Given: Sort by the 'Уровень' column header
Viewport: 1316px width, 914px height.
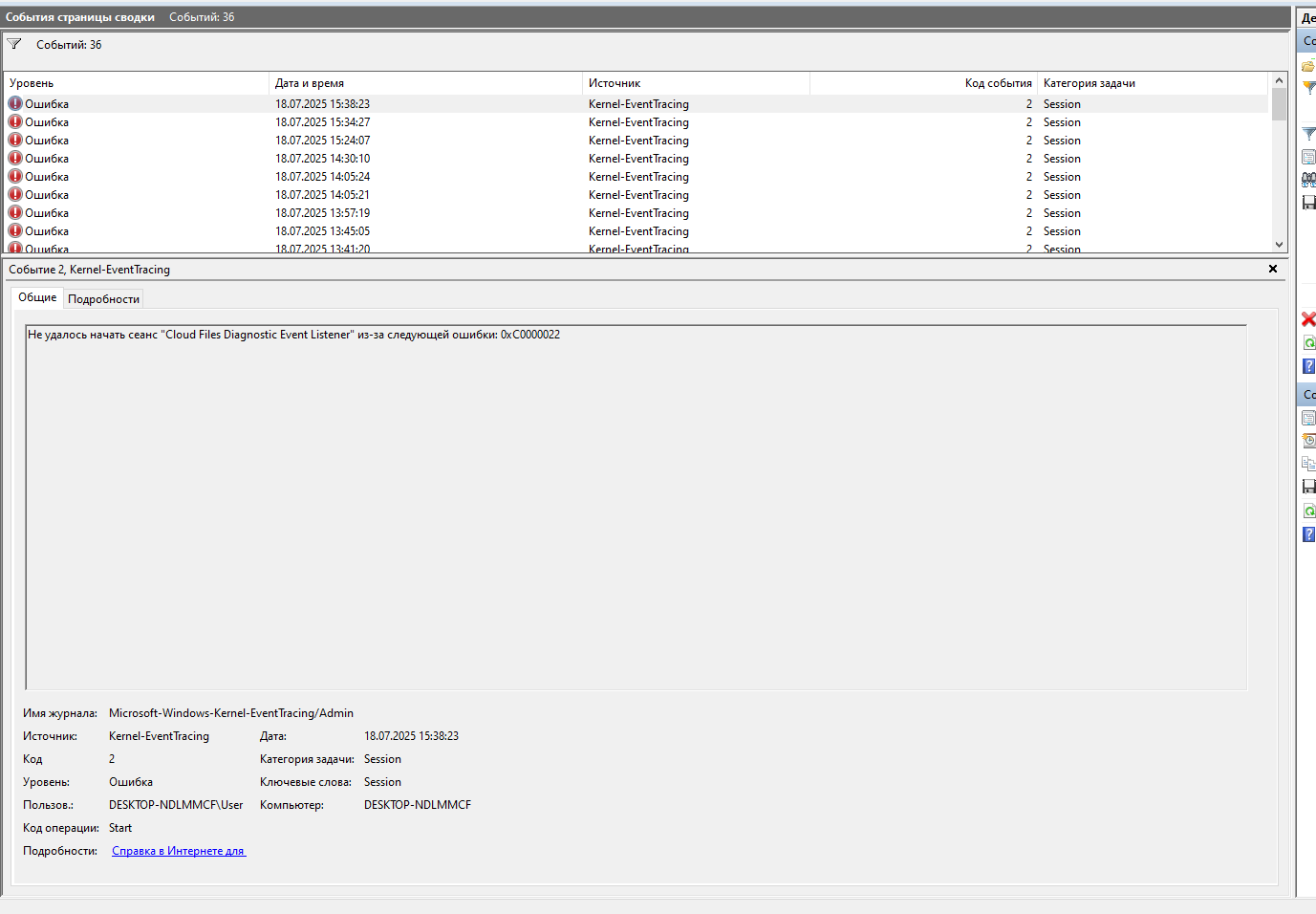Looking at the screenshot, I should pos(137,83).
